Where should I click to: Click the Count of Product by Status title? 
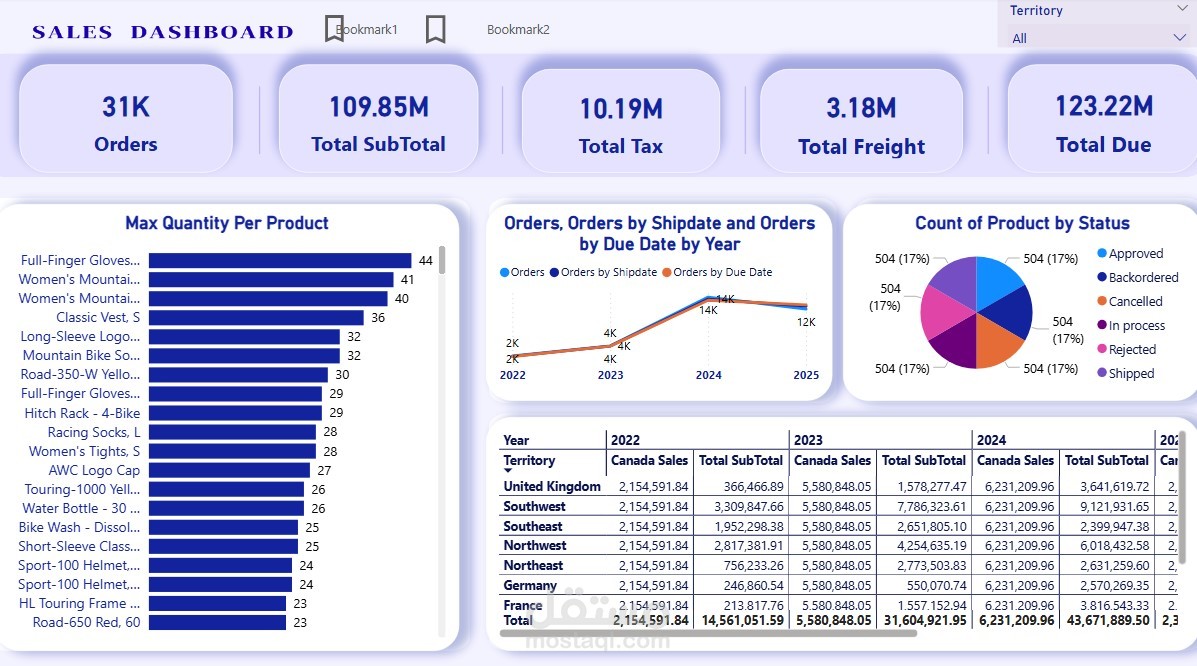coord(1022,223)
